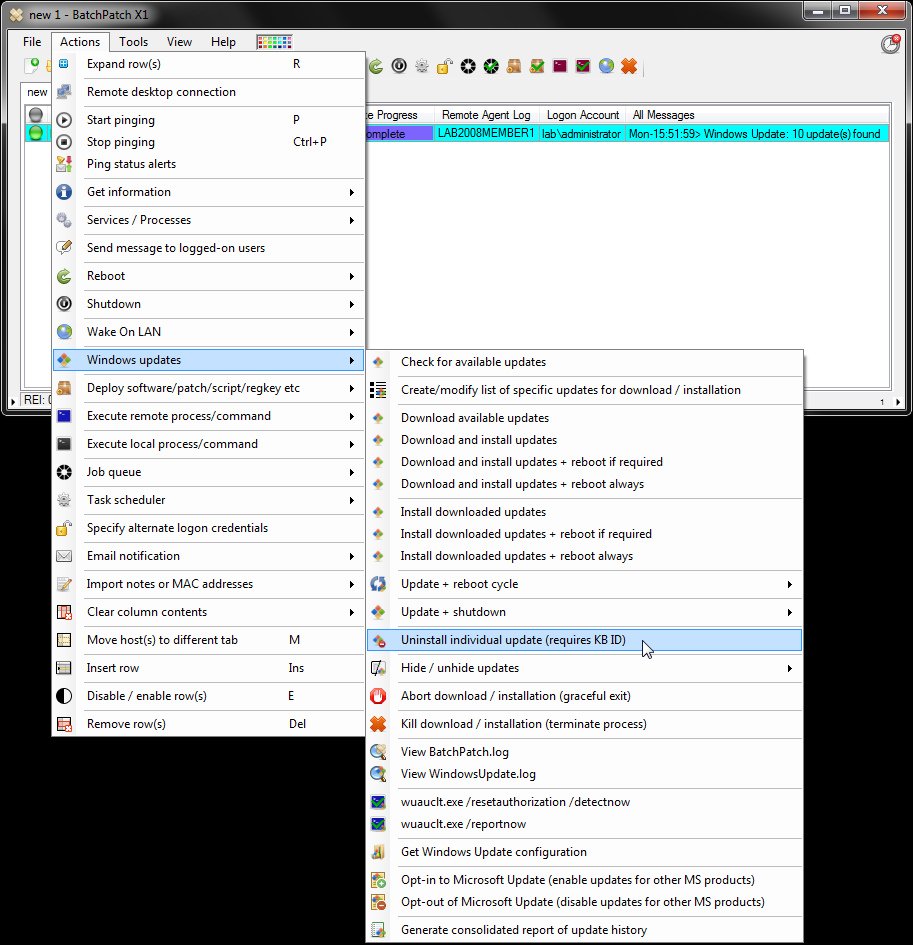The image size is (913, 945).
Task: Click the red X toolbar icon
Action: click(x=629, y=66)
